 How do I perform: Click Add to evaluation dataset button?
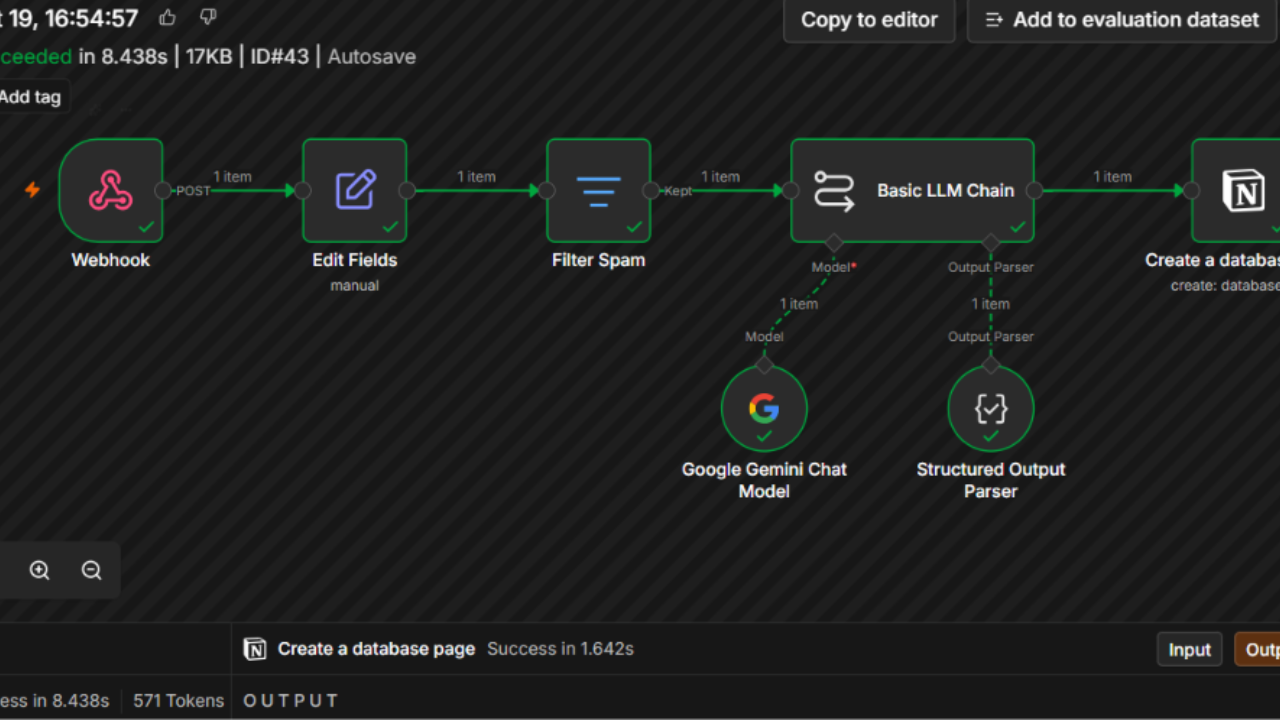coord(1123,20)
